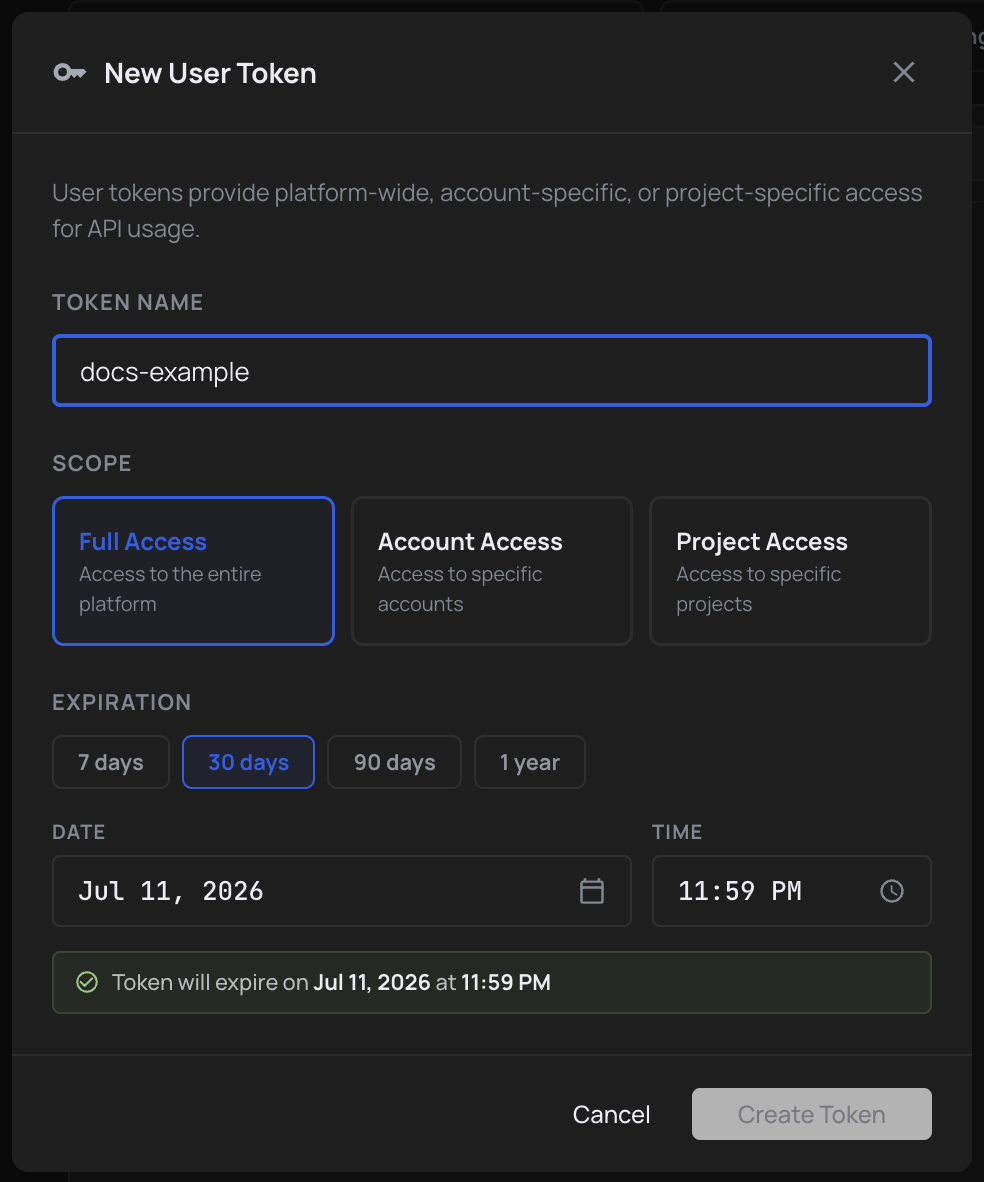The image size is (984, 1182).
Task: Click the TOKEN NAME label
Action: click(127, 302)
